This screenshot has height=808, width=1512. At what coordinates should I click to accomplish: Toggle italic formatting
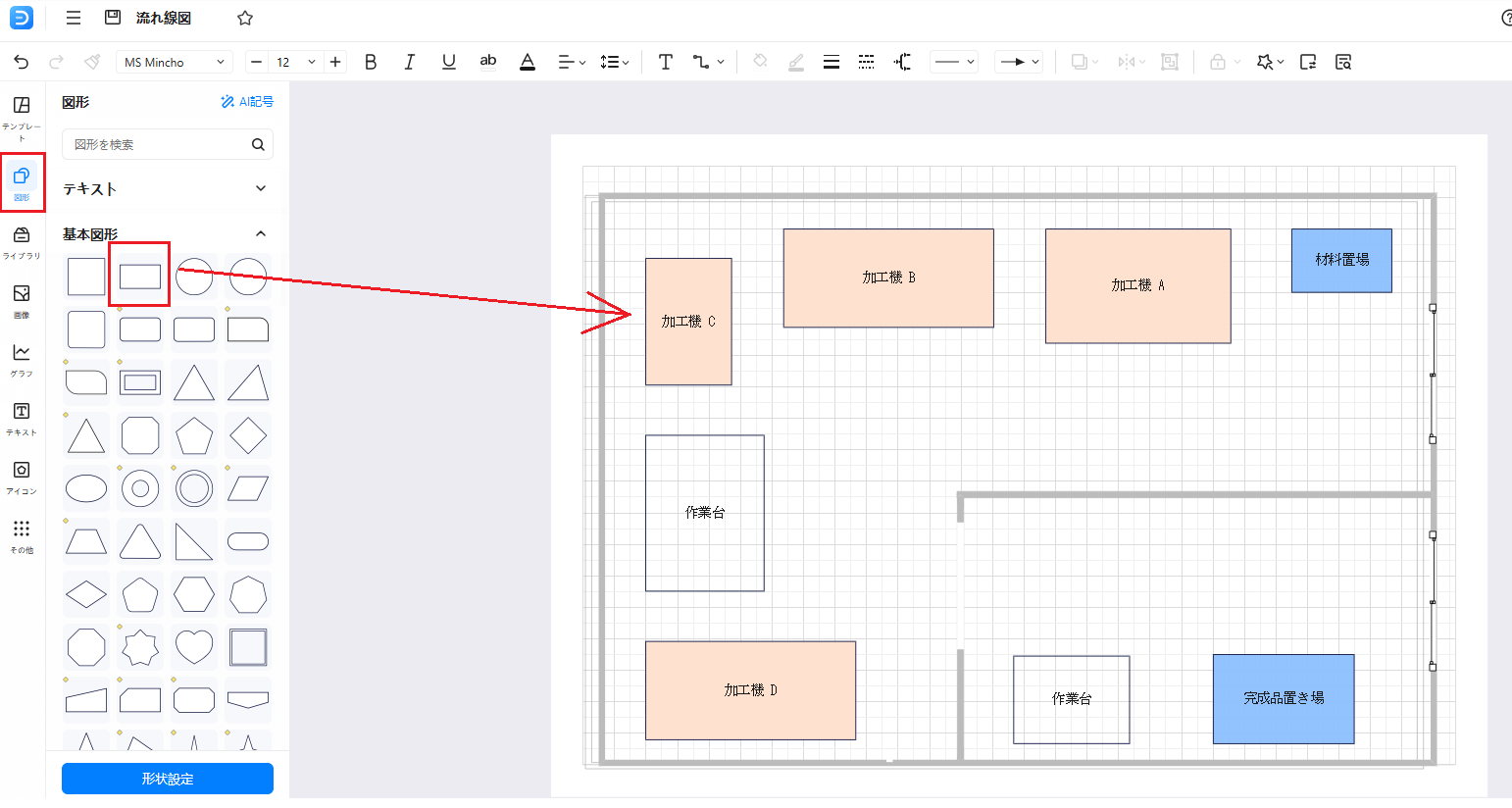[x=409, y=62]
